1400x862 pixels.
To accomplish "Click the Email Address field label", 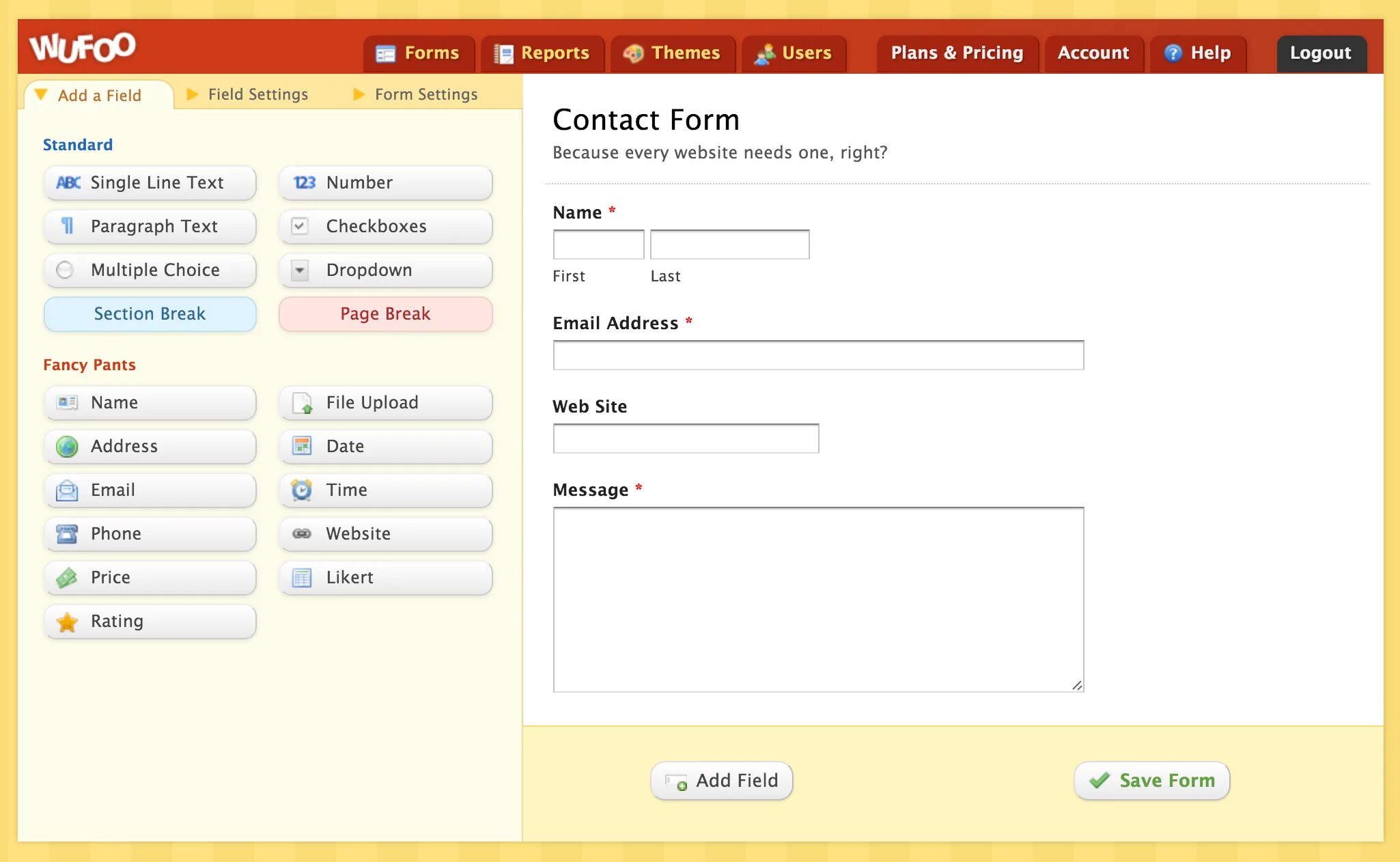I will tap(615, 323).
